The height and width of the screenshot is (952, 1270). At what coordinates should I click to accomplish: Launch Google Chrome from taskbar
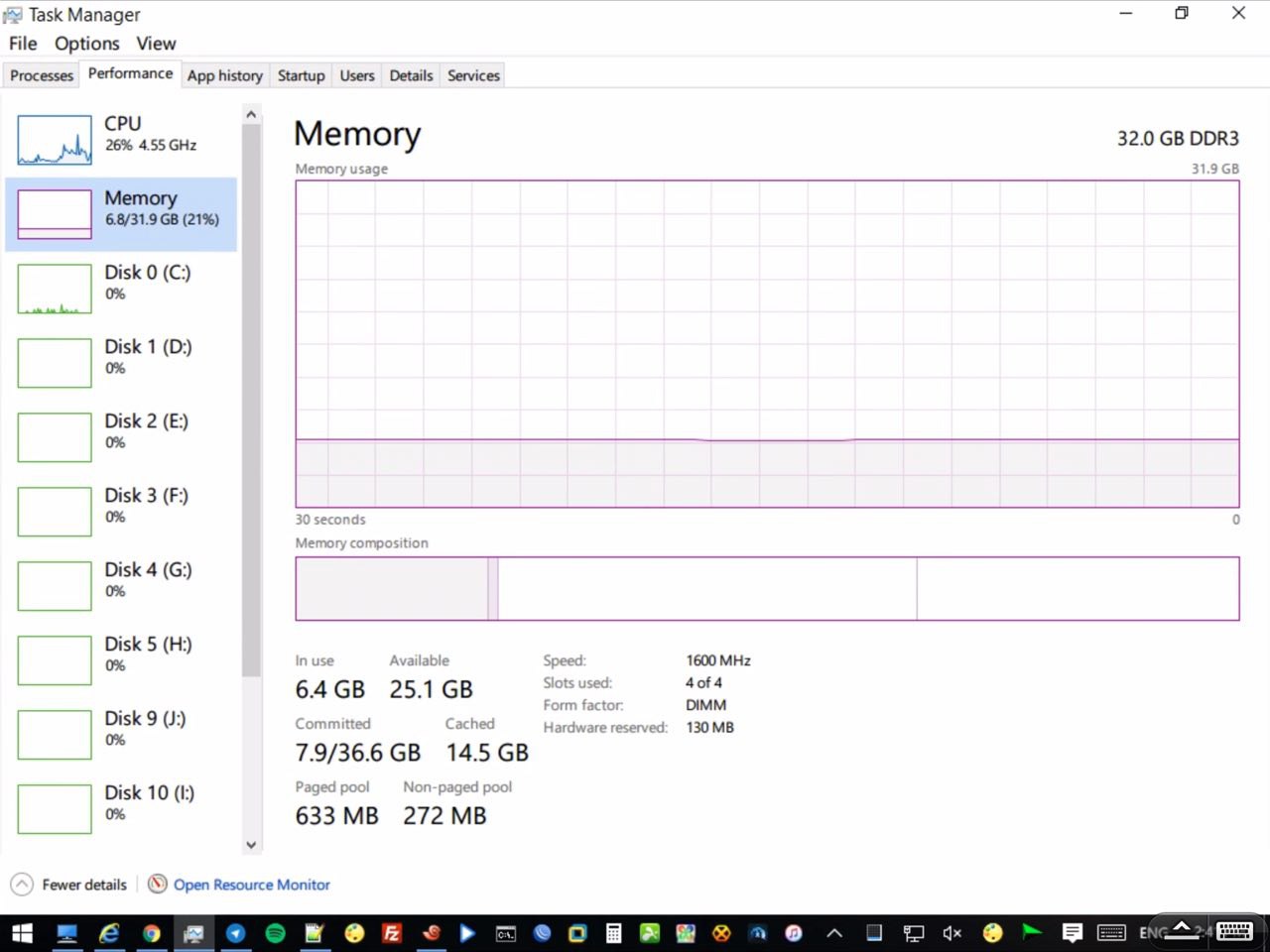tap(151, 933)
